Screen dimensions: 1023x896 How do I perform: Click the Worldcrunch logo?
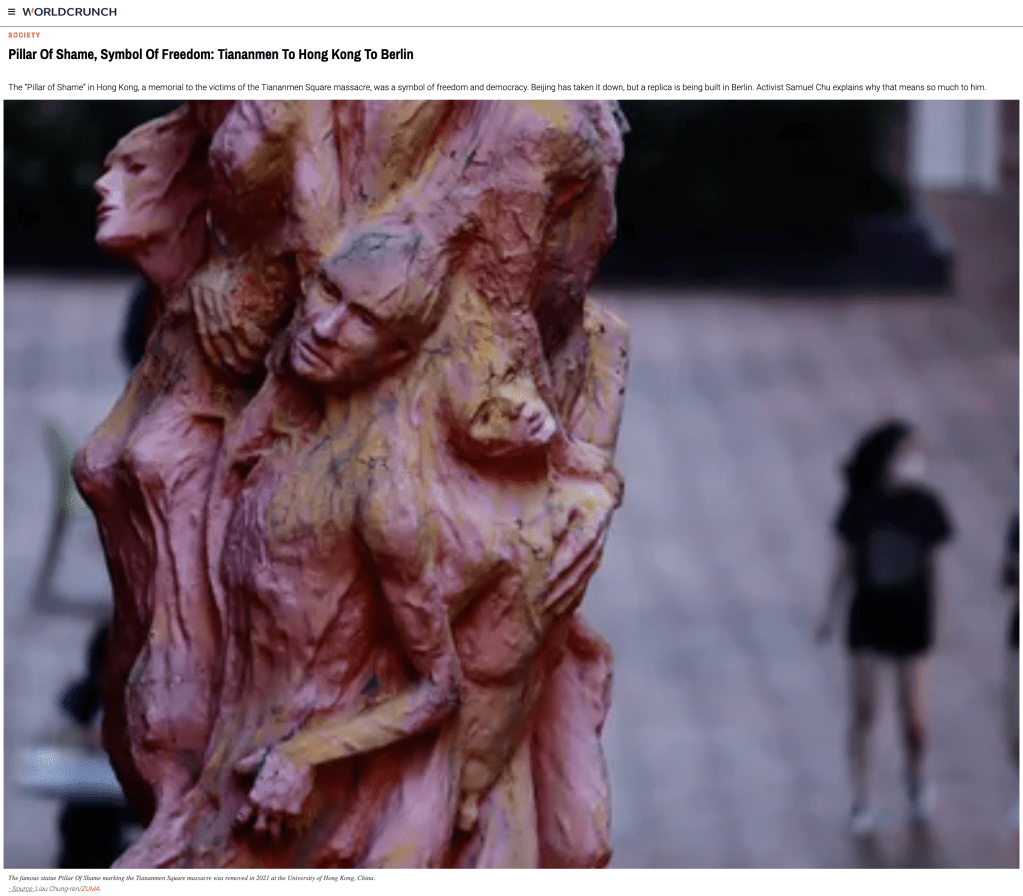[69, 12]
